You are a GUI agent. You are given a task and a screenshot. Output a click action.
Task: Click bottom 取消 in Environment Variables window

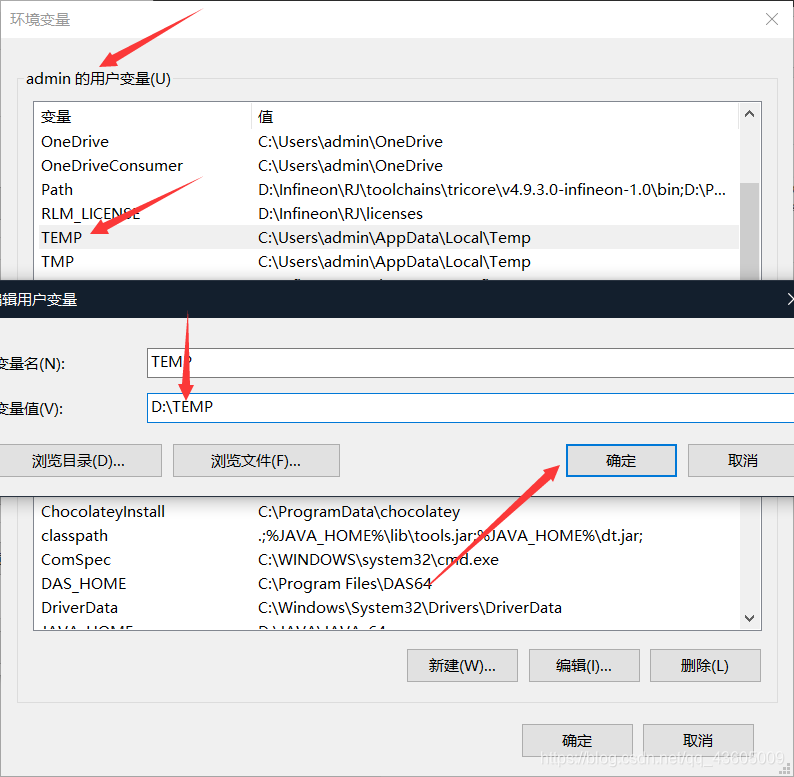[x=698, y=741]
